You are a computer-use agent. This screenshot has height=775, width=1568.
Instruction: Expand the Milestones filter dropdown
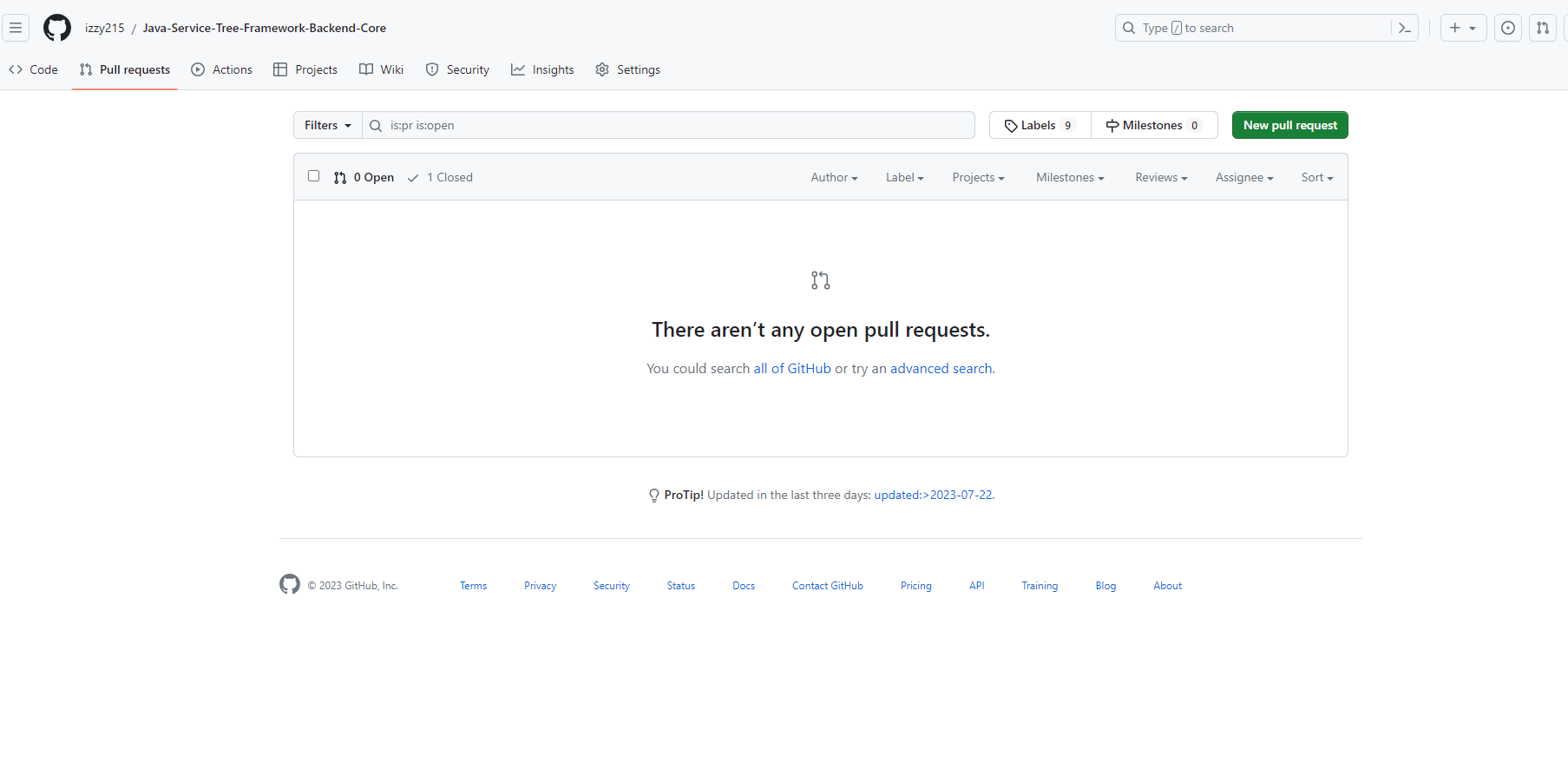tap(1070, 177)
